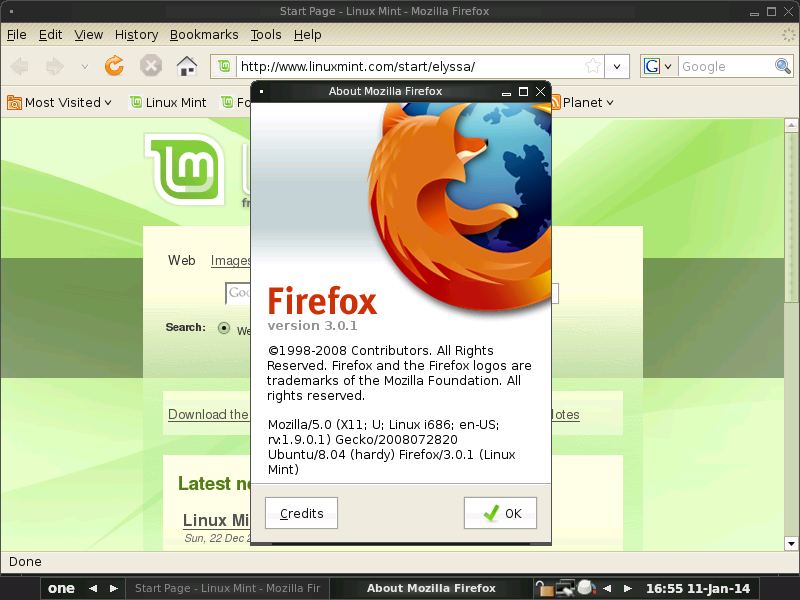Click the clock showing 16:55 11-Jan-14
800x600 pixels.
698,589
